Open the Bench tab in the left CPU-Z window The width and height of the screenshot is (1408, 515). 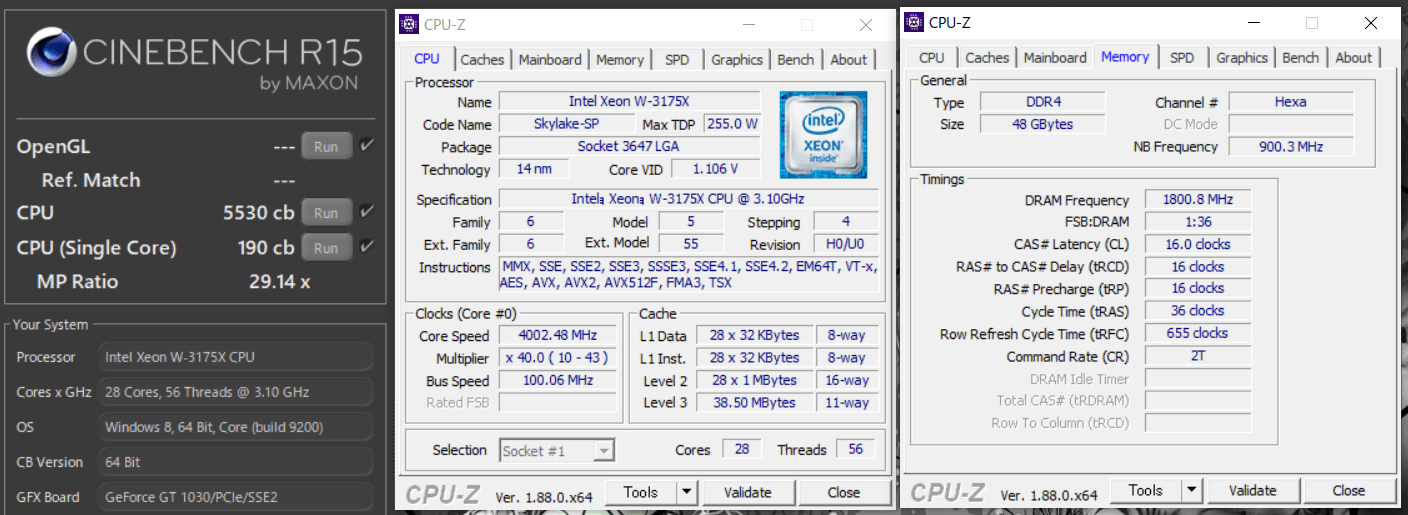(x=796, y=60)
